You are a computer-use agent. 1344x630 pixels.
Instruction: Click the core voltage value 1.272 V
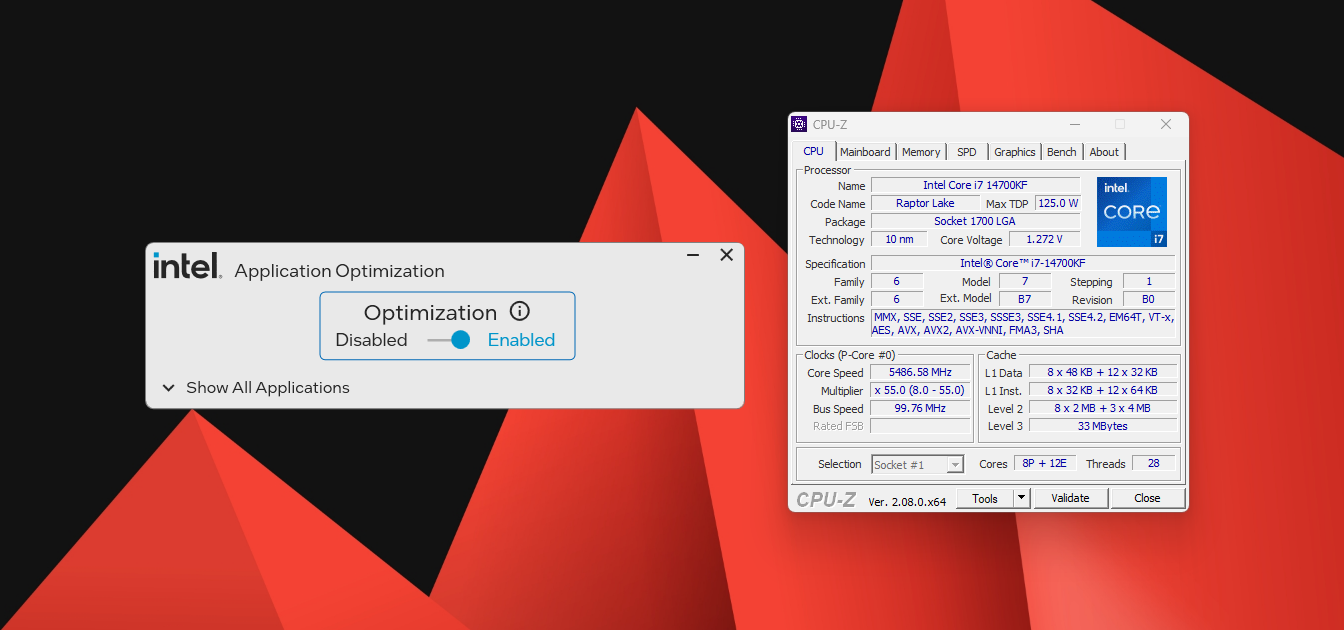[x=1045, y=239]
